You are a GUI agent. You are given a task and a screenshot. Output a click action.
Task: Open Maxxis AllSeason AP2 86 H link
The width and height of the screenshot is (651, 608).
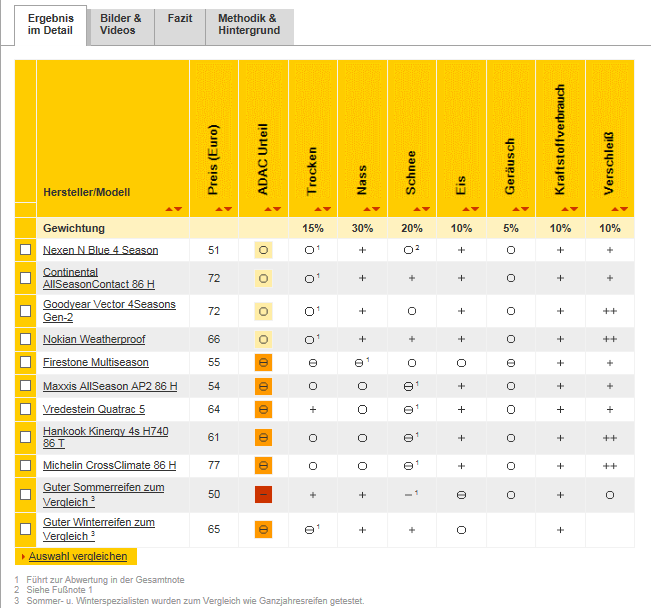click(110, 386)
